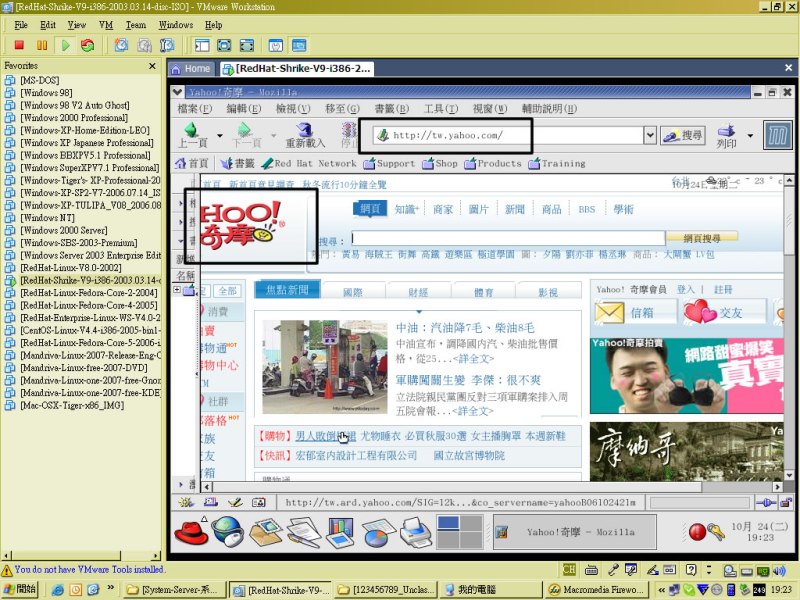
Task: Select the 財經 news tab on Yahoo
Action: pyautogui.click(x=418, y=292)
